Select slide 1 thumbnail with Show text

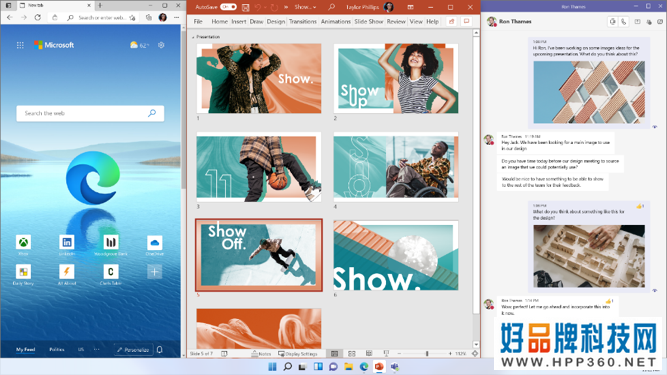point(259,78)
